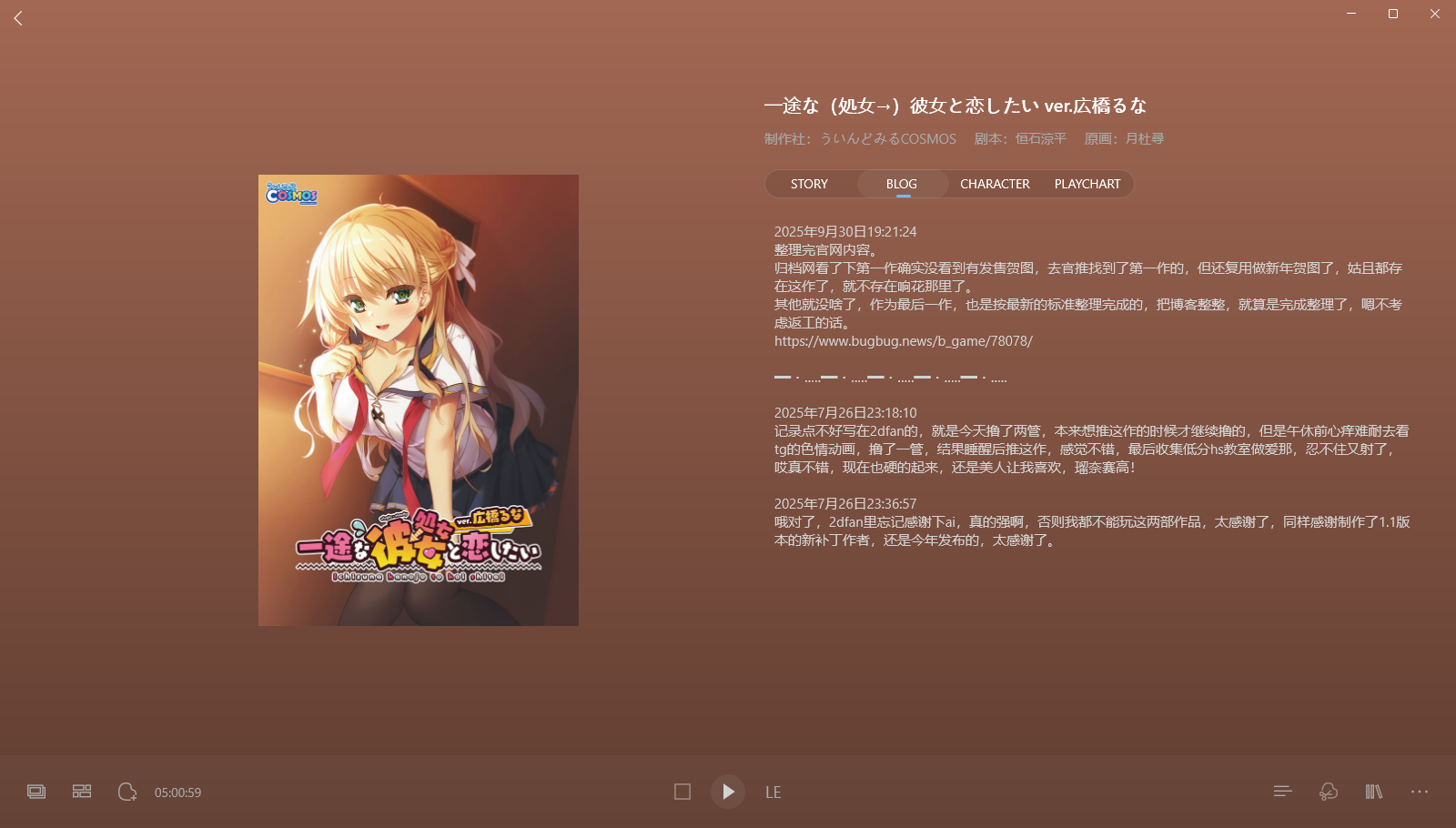Switch to the PLAYCHART tab
This screenshot has width=1456, height=828.
coord(1087,184)
